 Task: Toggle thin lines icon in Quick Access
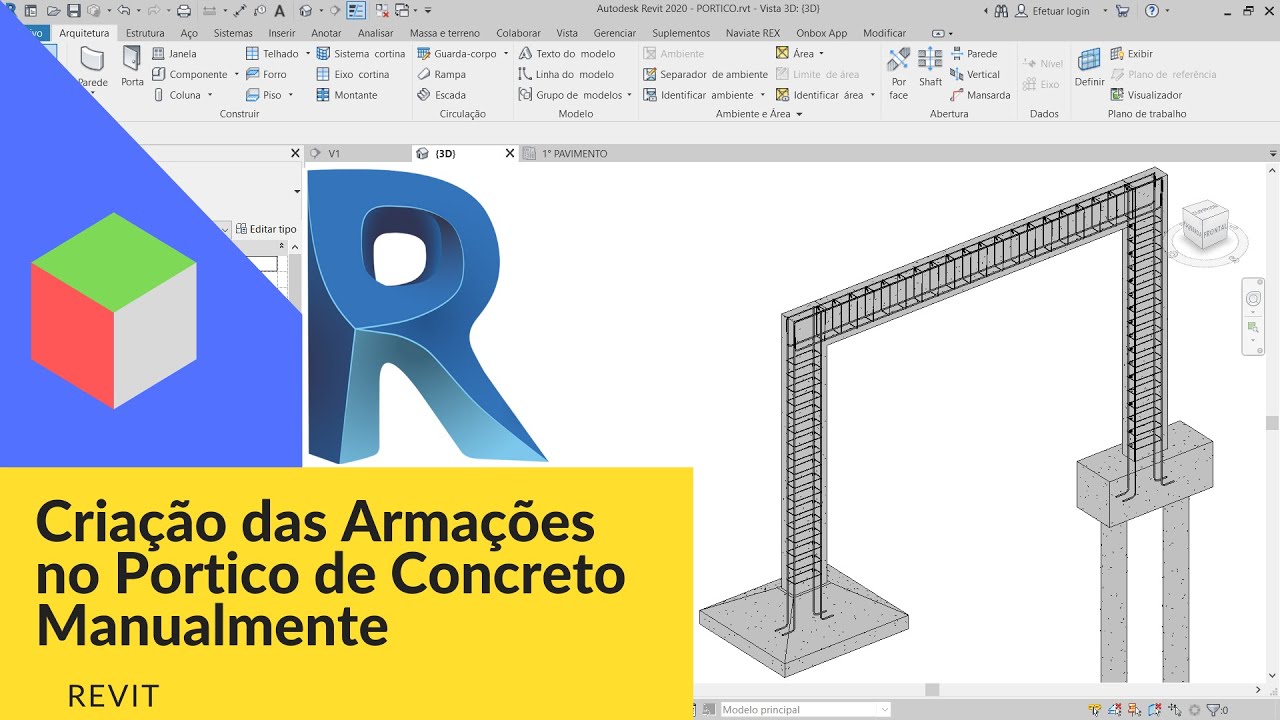coord(356,11)
